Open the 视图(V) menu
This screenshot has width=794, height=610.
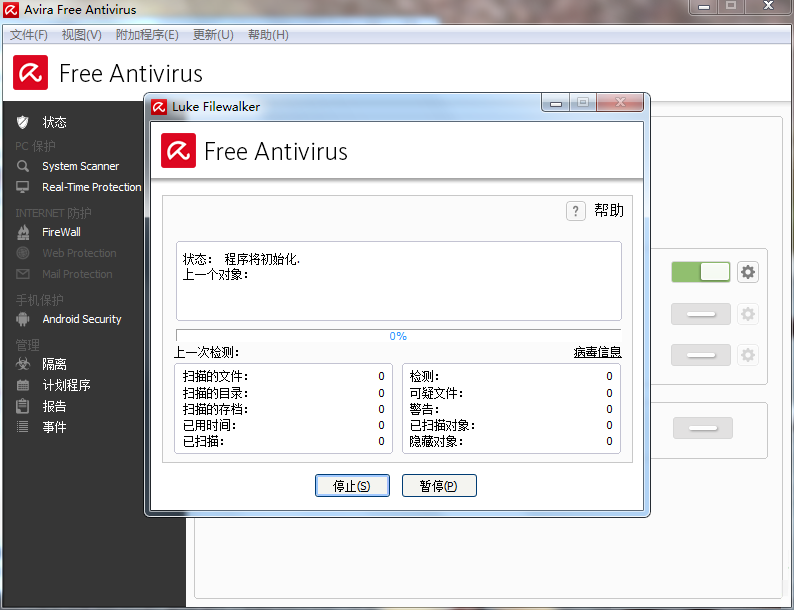82,35
